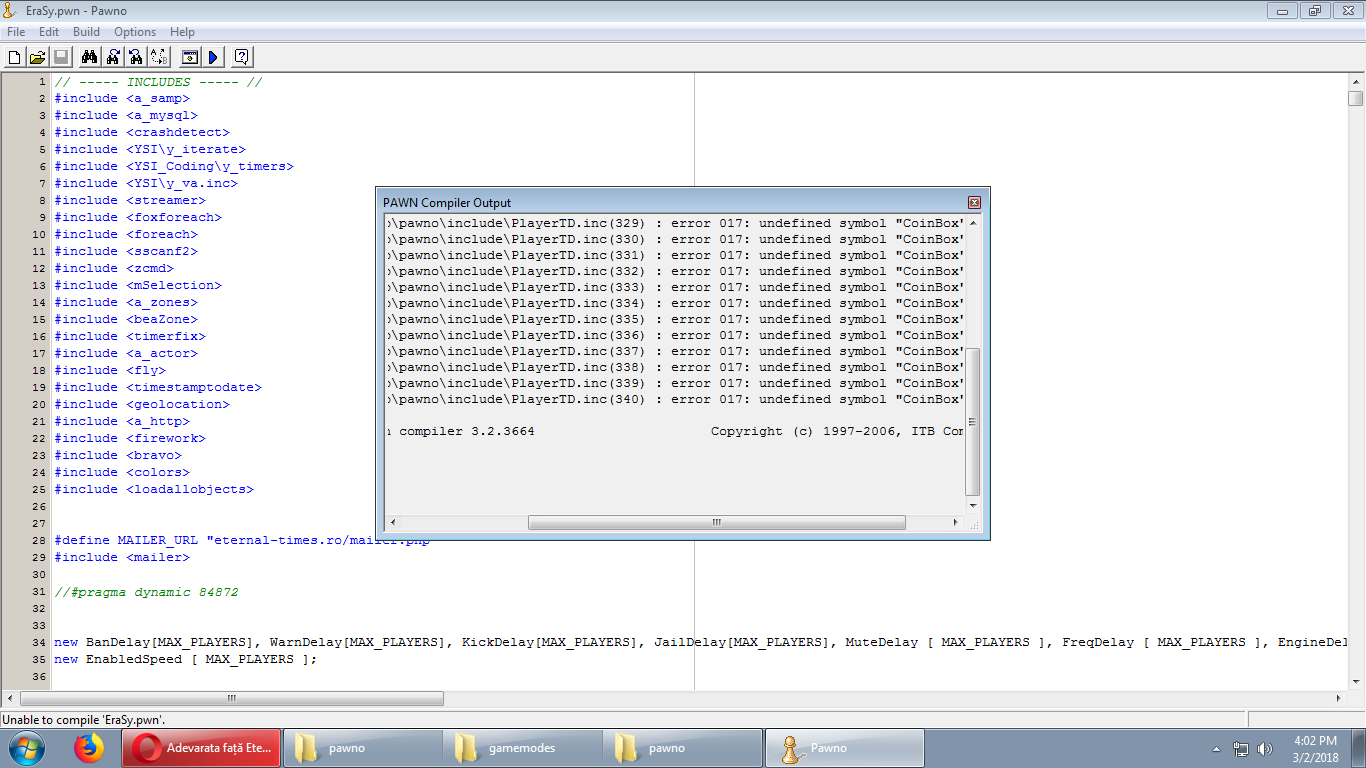Click the Compile window-gear icon

click(x=189, y=57)
